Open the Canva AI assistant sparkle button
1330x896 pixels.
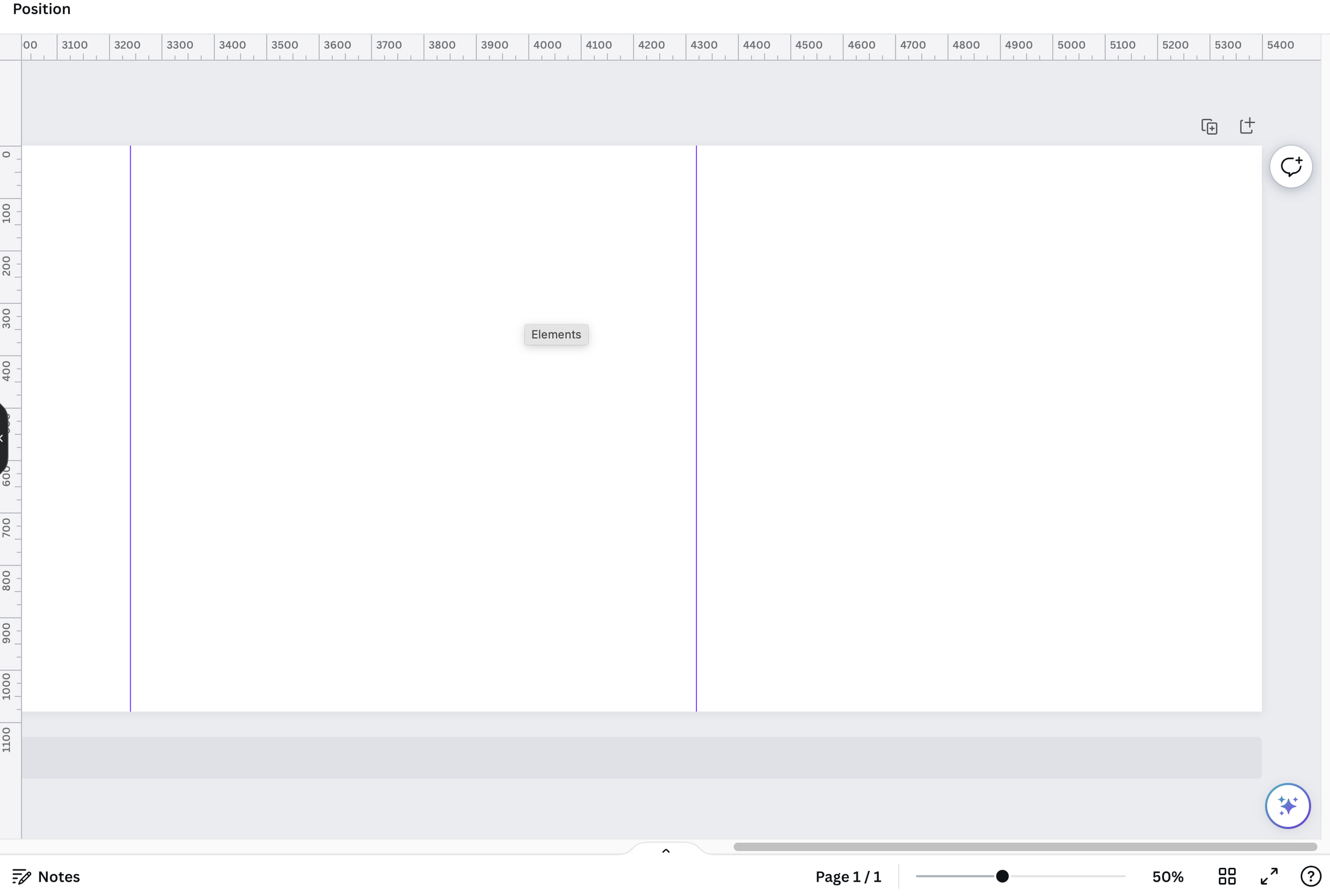(1288, 806)
